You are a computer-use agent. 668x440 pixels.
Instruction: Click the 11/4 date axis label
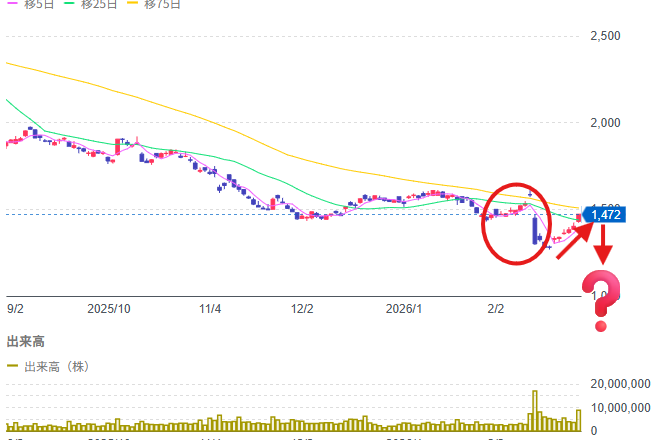coord(210,310)
